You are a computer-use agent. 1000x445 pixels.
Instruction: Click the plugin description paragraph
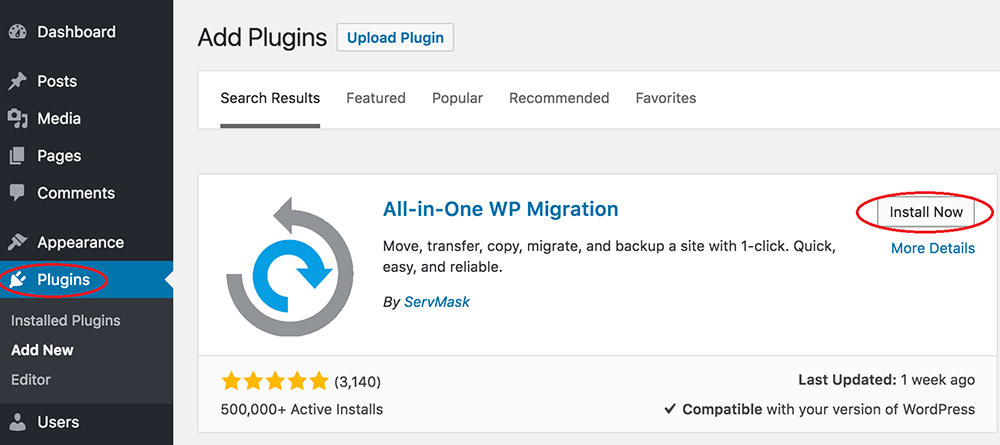click(609, 256)
